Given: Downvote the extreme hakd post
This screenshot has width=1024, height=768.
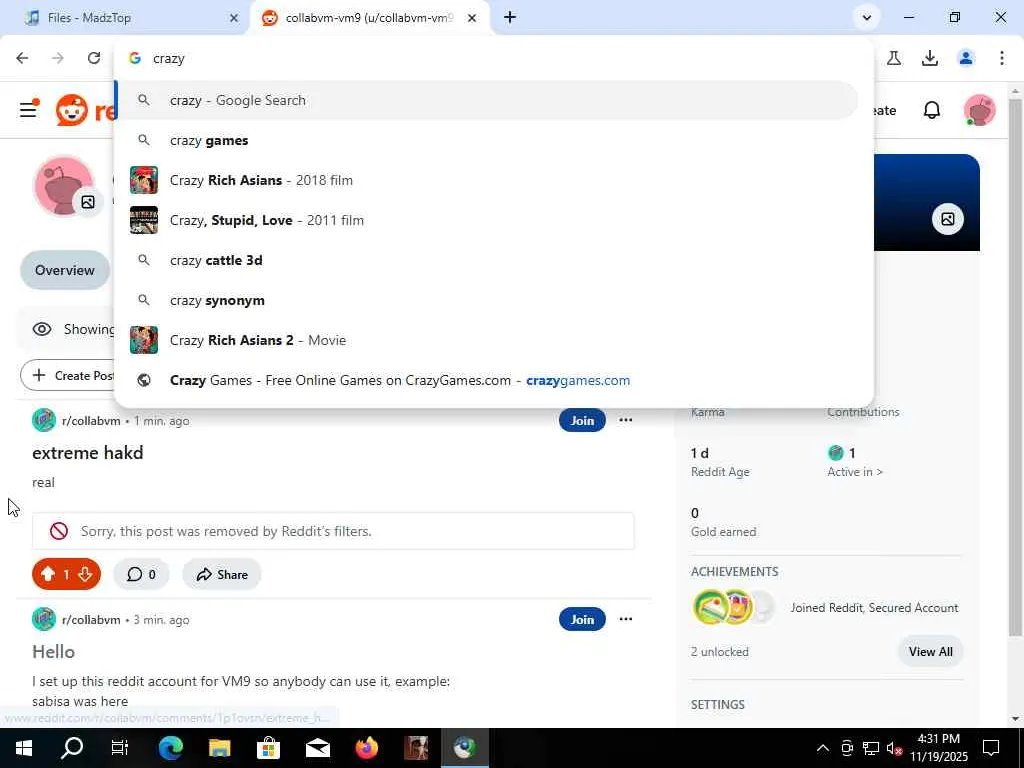Looking at the screenshot, I should tap(85, 574).
